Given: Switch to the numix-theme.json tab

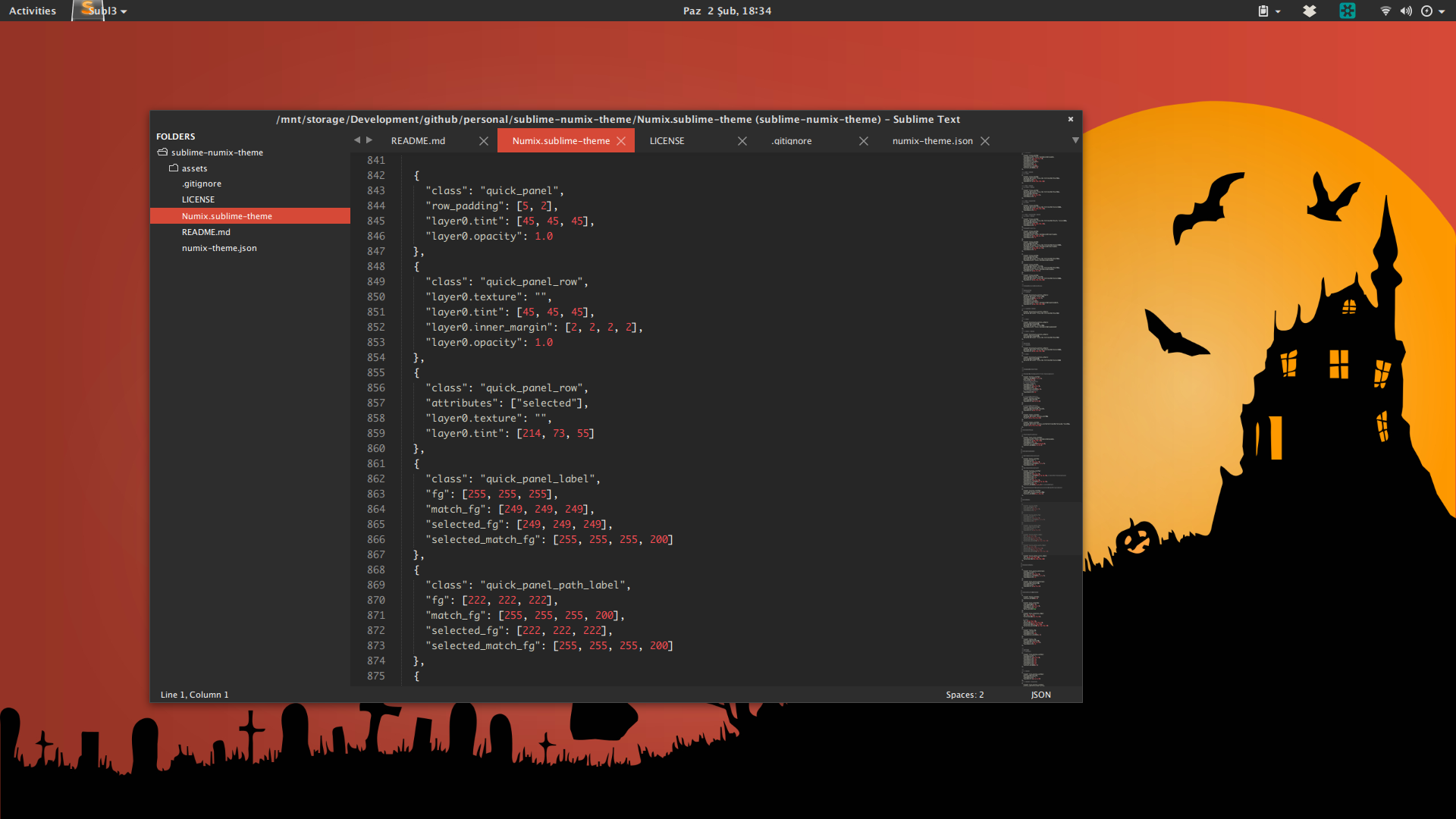Looking at the screenshot, I should tap(932, 141).
